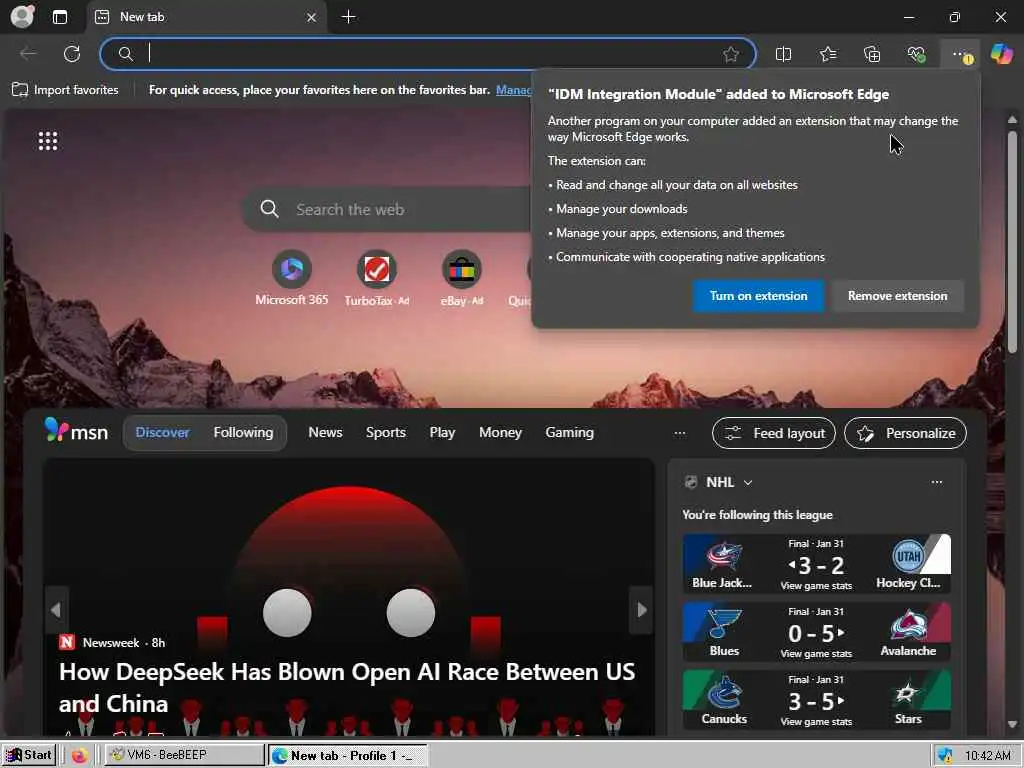View game stats for the 0-5 game
This screenshot has height=768, width=1024.
(816, 654)
